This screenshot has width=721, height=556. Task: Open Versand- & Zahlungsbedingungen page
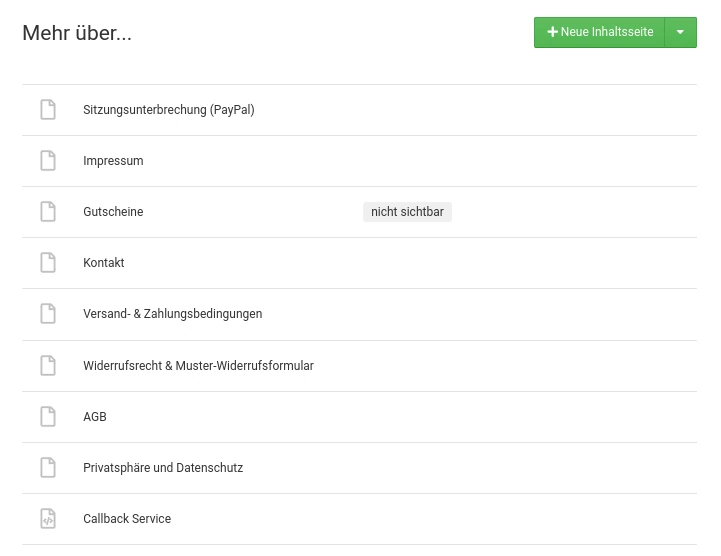[x=172, y=314]
